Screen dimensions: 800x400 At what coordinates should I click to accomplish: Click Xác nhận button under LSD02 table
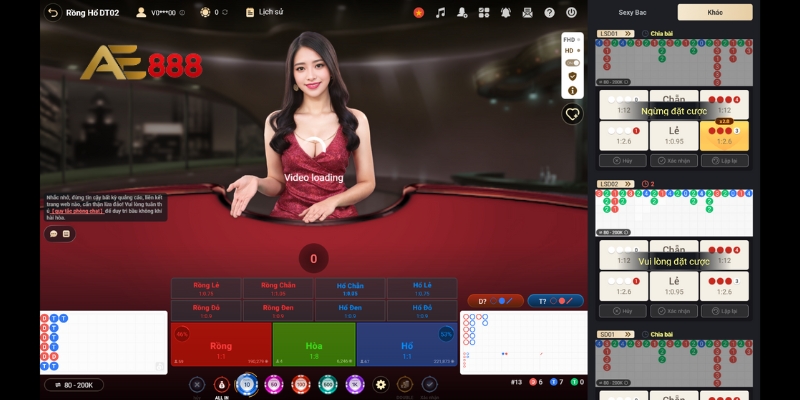tap(674, 311)
